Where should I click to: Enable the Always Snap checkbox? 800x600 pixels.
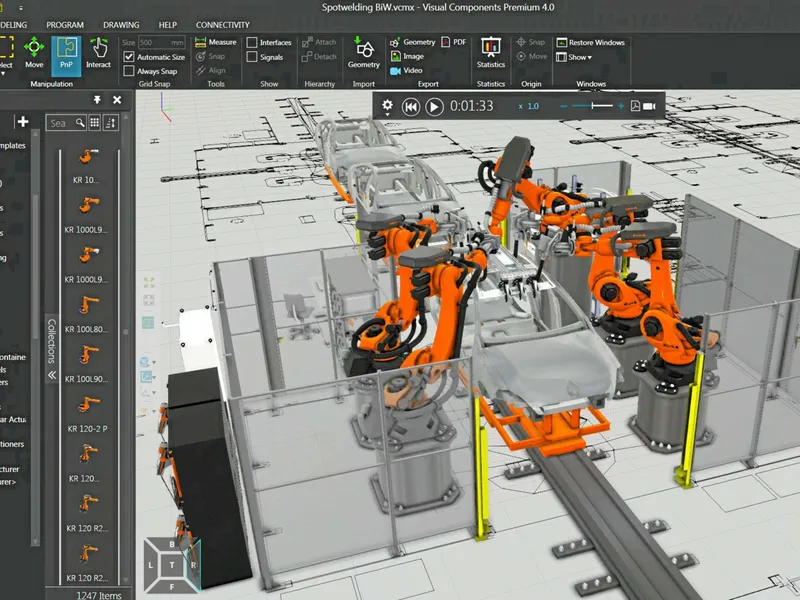128,71
